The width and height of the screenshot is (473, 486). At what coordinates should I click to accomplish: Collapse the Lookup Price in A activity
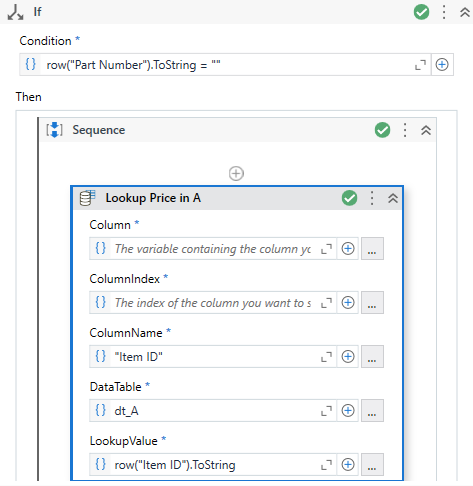pyautogui.click(x=393, y=198)
